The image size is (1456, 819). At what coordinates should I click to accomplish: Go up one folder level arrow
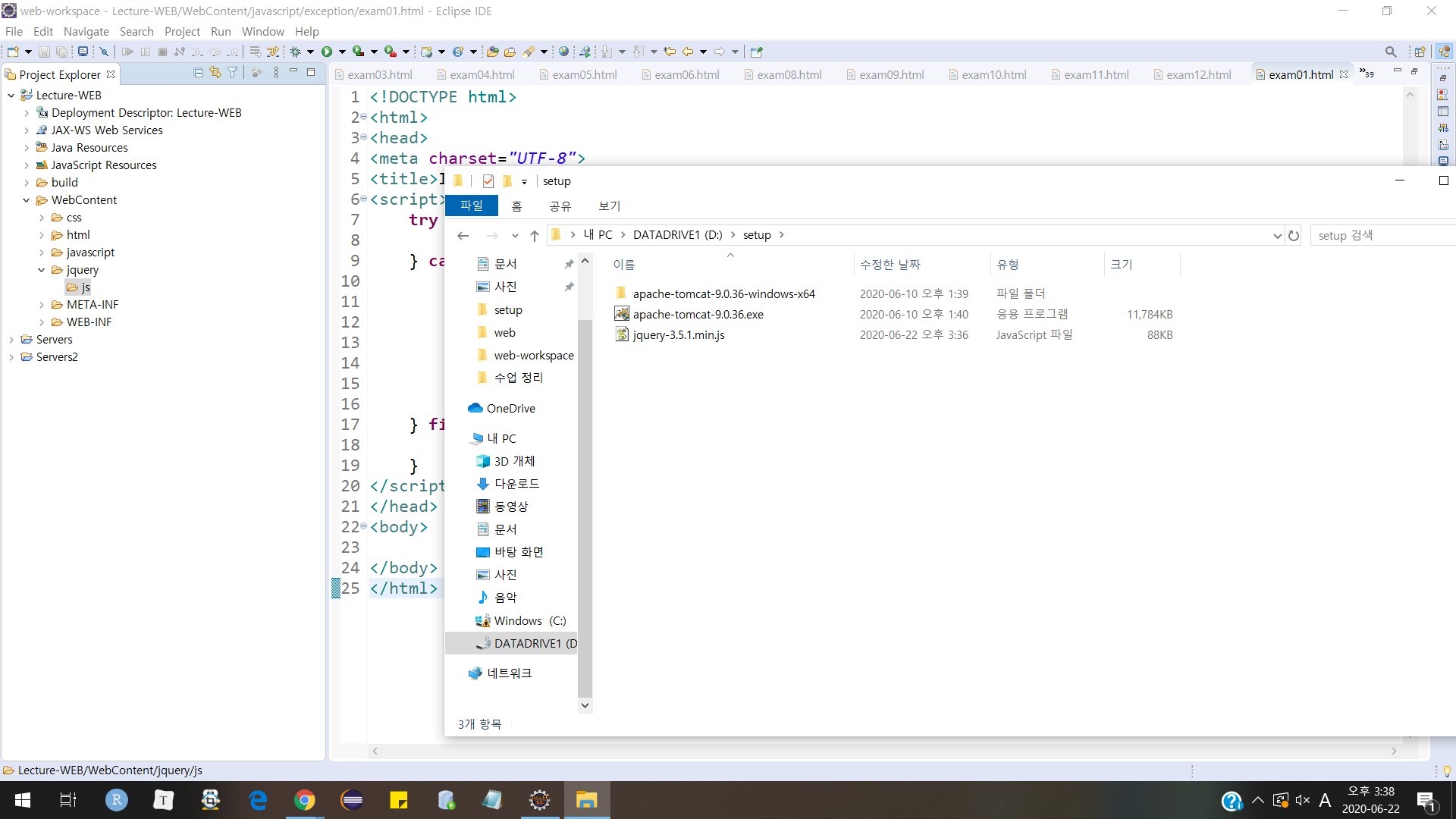[535, 235]
